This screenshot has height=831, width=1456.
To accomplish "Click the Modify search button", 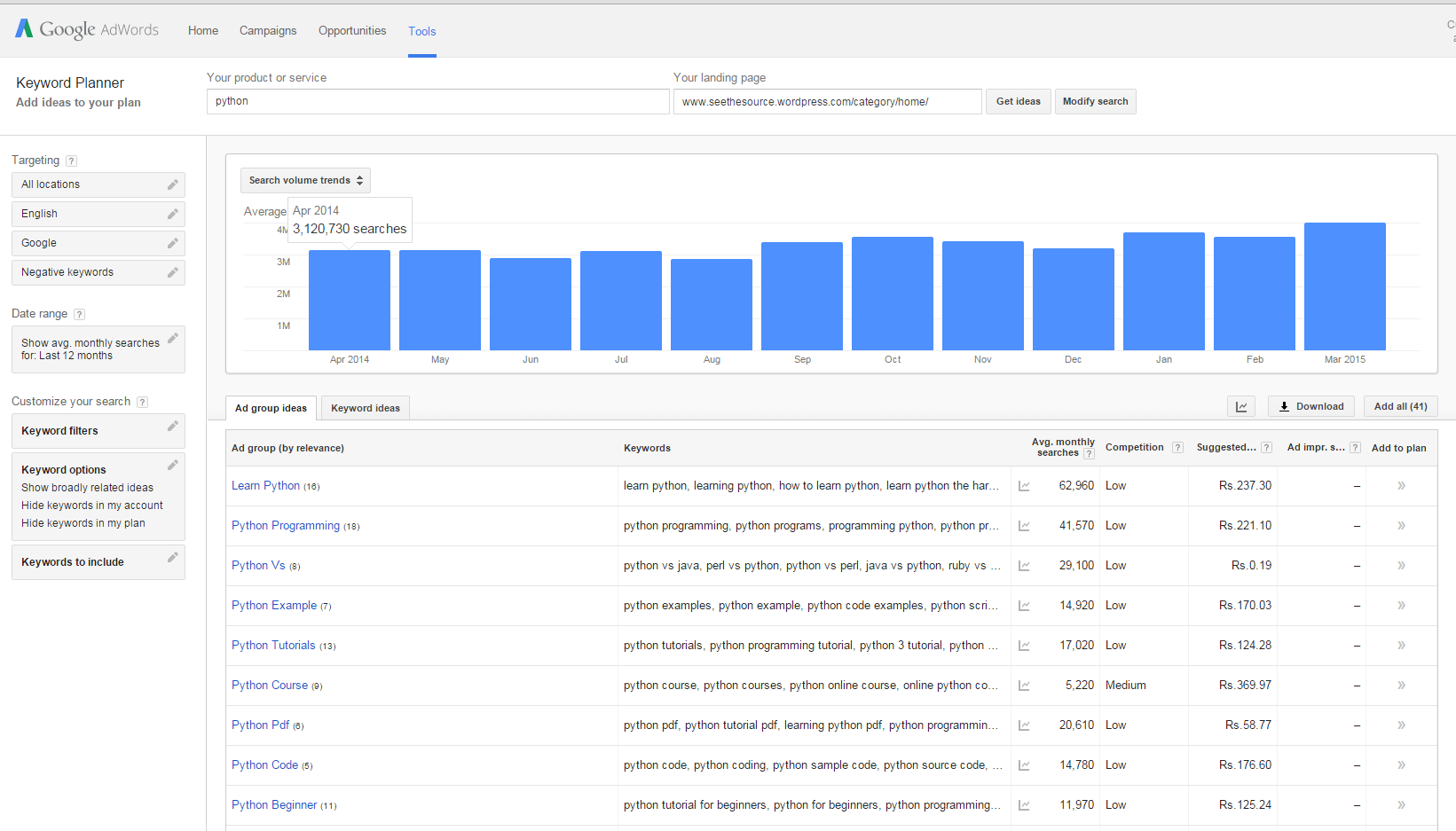I will pyautogui.click(x=1096, y=101).
